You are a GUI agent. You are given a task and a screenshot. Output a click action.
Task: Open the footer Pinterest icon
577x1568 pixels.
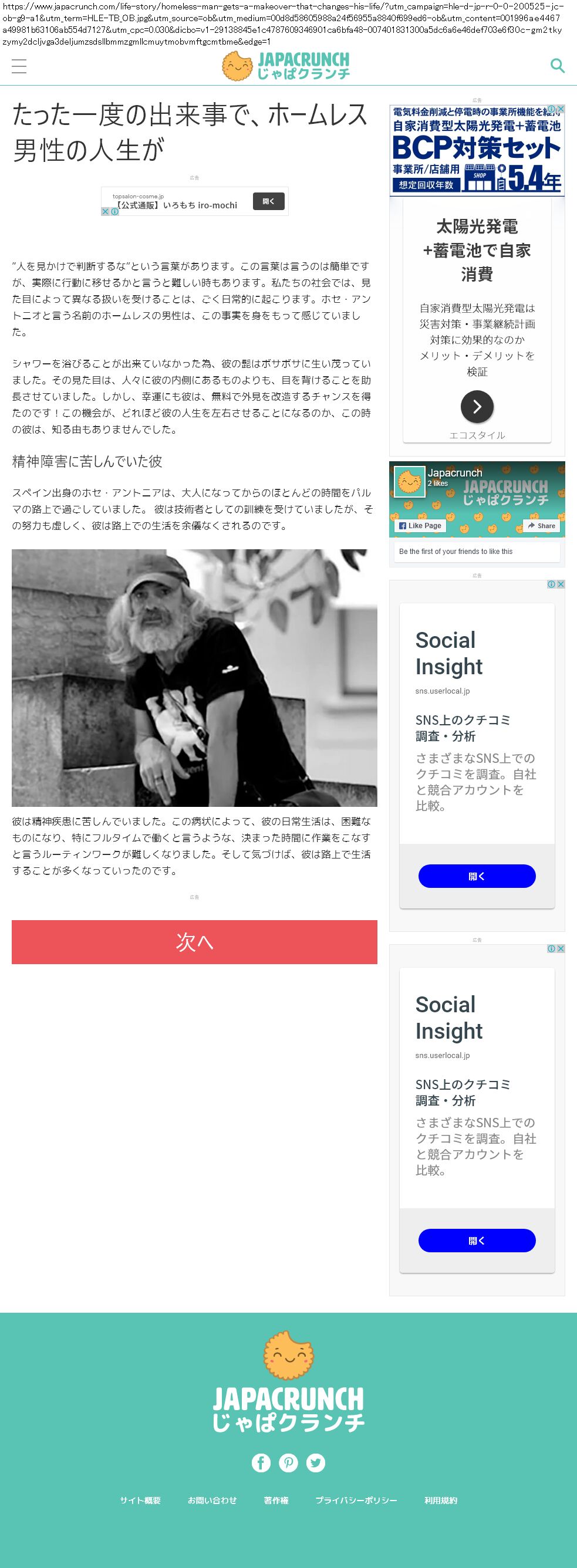[289, 1463]
